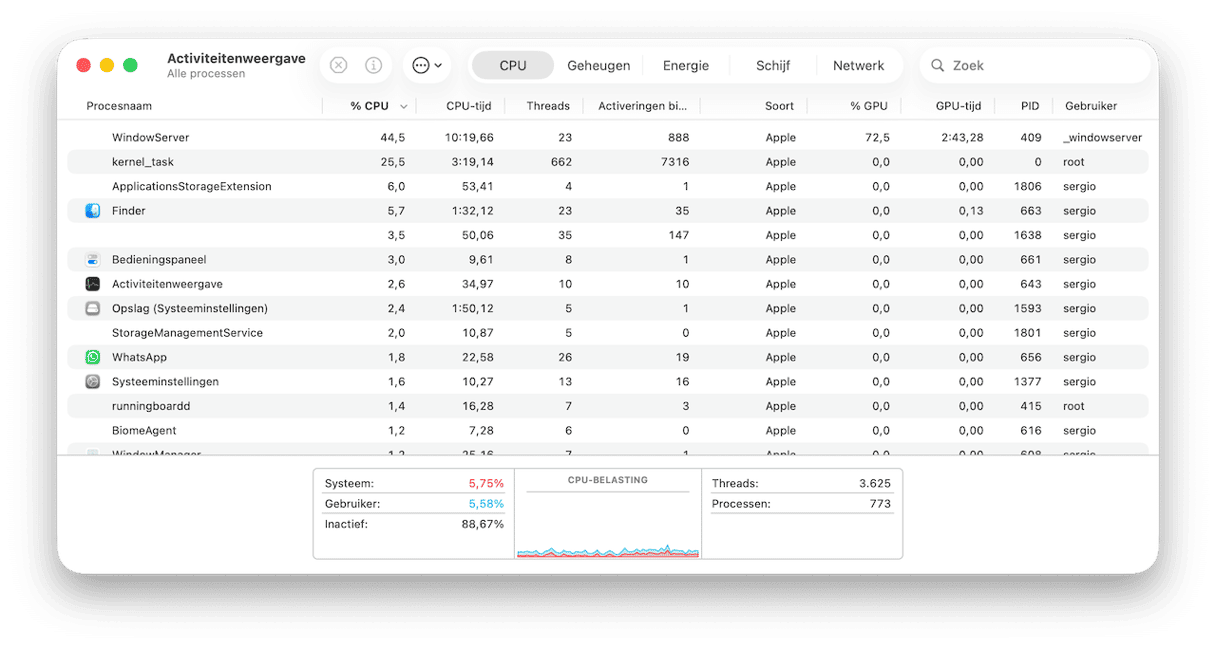Select the WindowServer process row
This screenshot has height=649, width=1216.
[608, 138]
